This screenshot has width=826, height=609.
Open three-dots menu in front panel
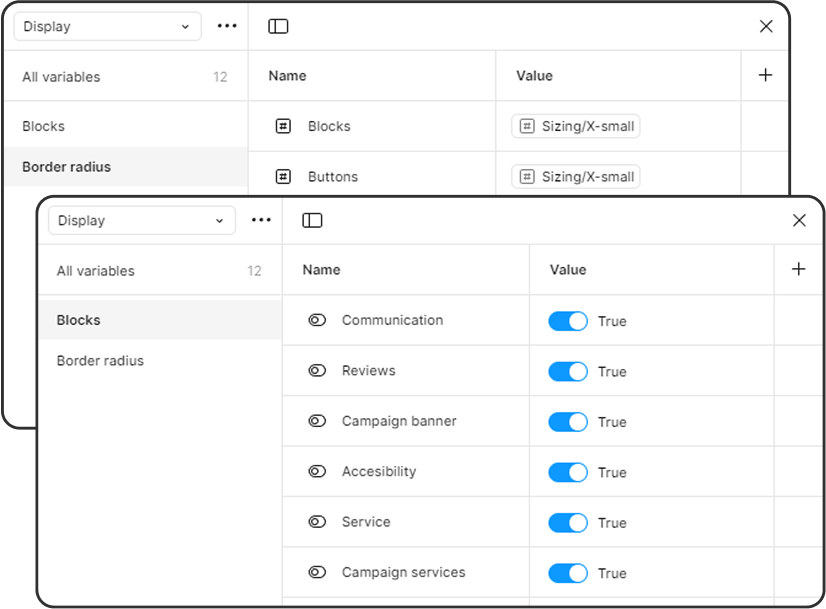(261, 220)
